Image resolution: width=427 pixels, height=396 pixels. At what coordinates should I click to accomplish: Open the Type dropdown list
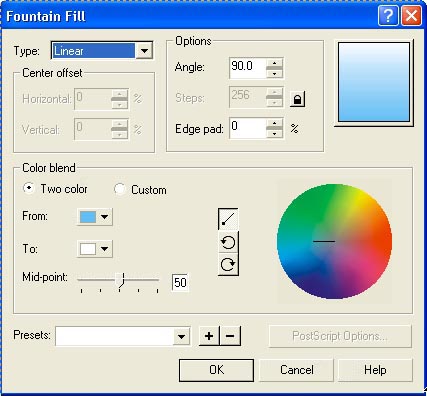coord(144,51)
